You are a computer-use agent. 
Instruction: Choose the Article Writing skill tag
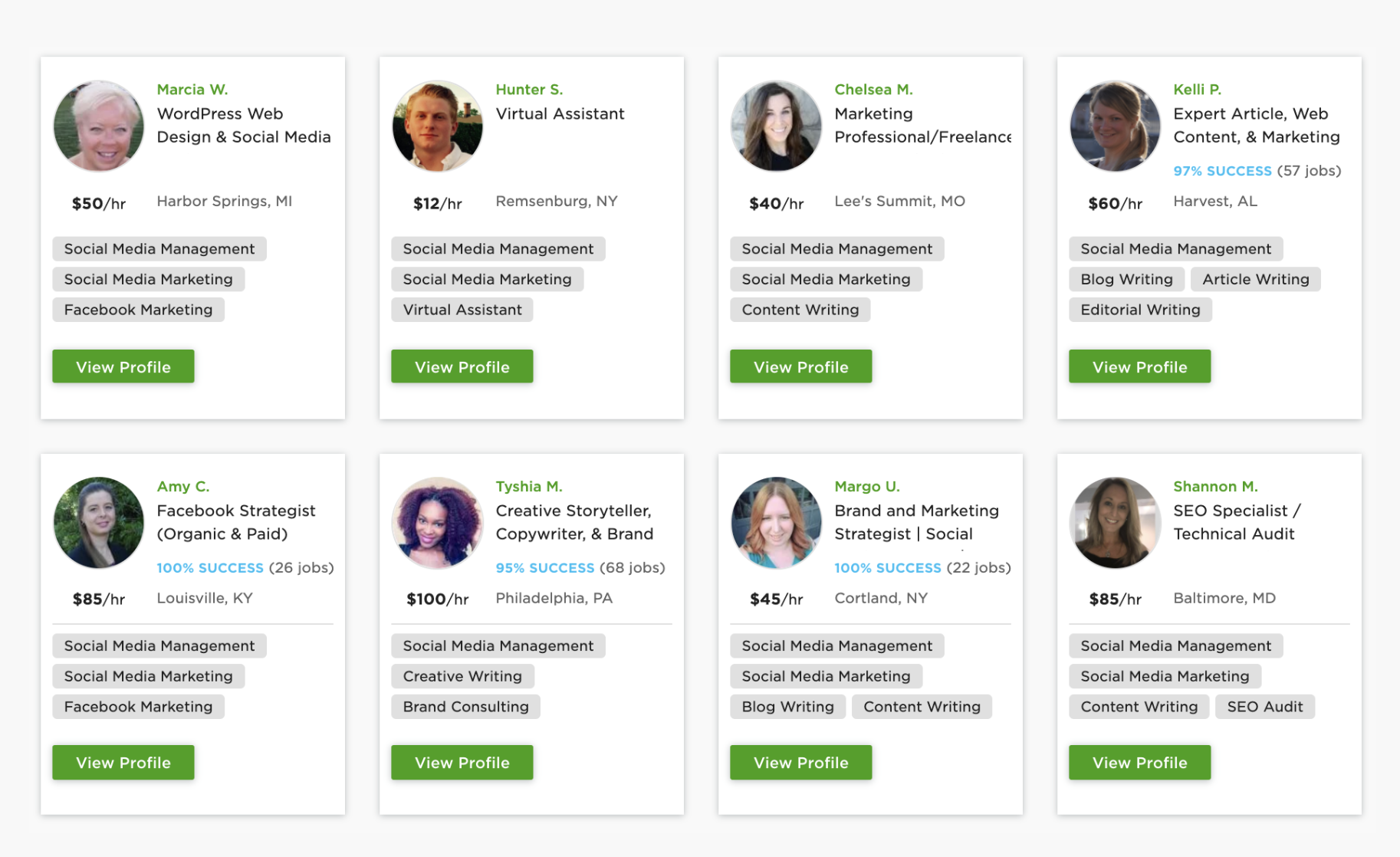pyautogui.click(x=1256, y=279)
